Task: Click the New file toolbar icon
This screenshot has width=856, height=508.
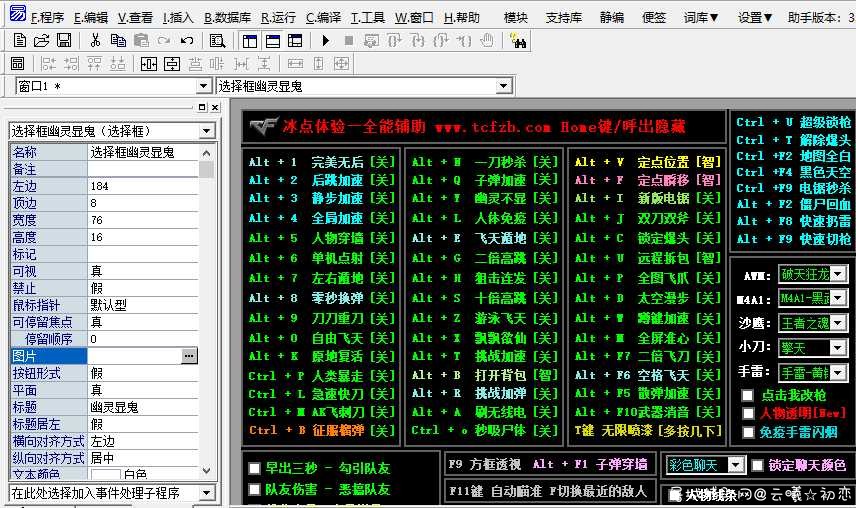Action: point(20,40)
